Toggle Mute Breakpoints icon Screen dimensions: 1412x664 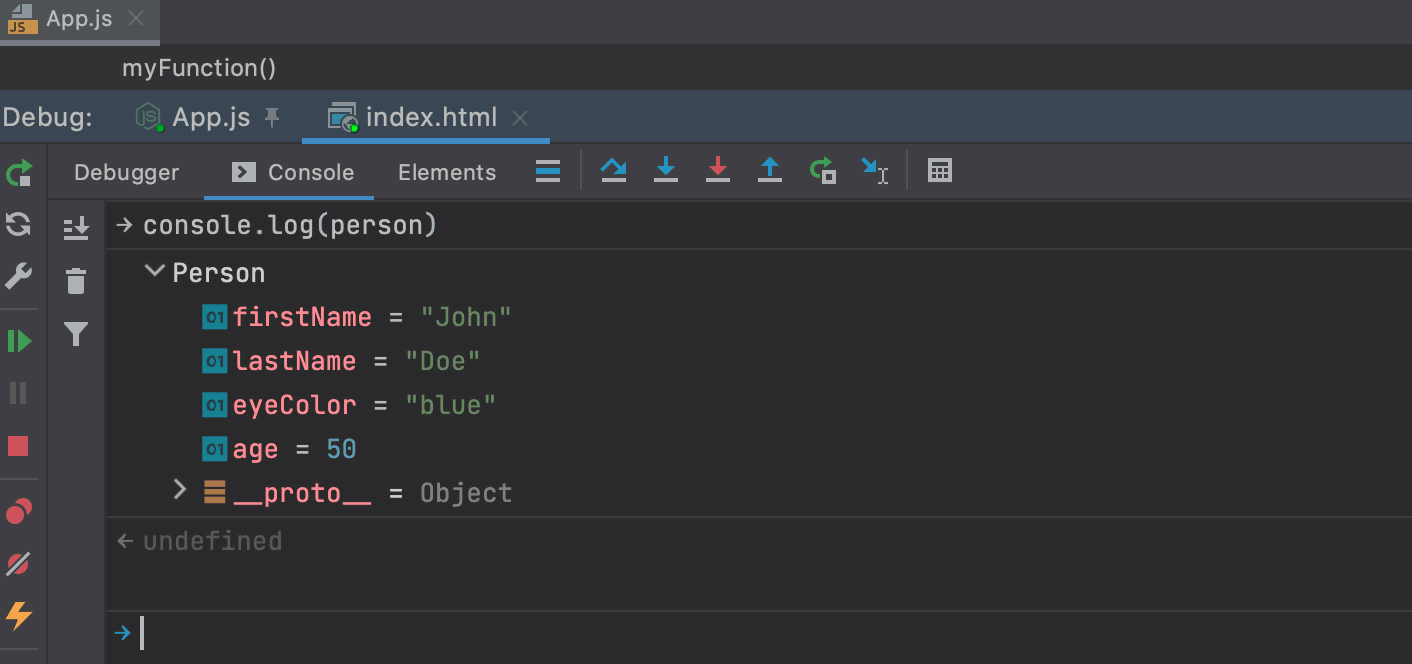[x=18, y=565]
